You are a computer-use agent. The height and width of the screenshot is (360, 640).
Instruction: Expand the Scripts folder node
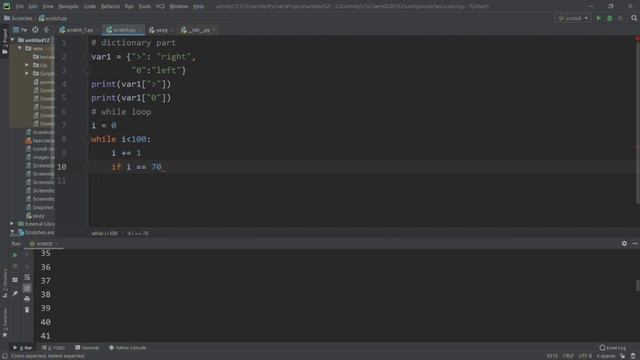[27, 73]
